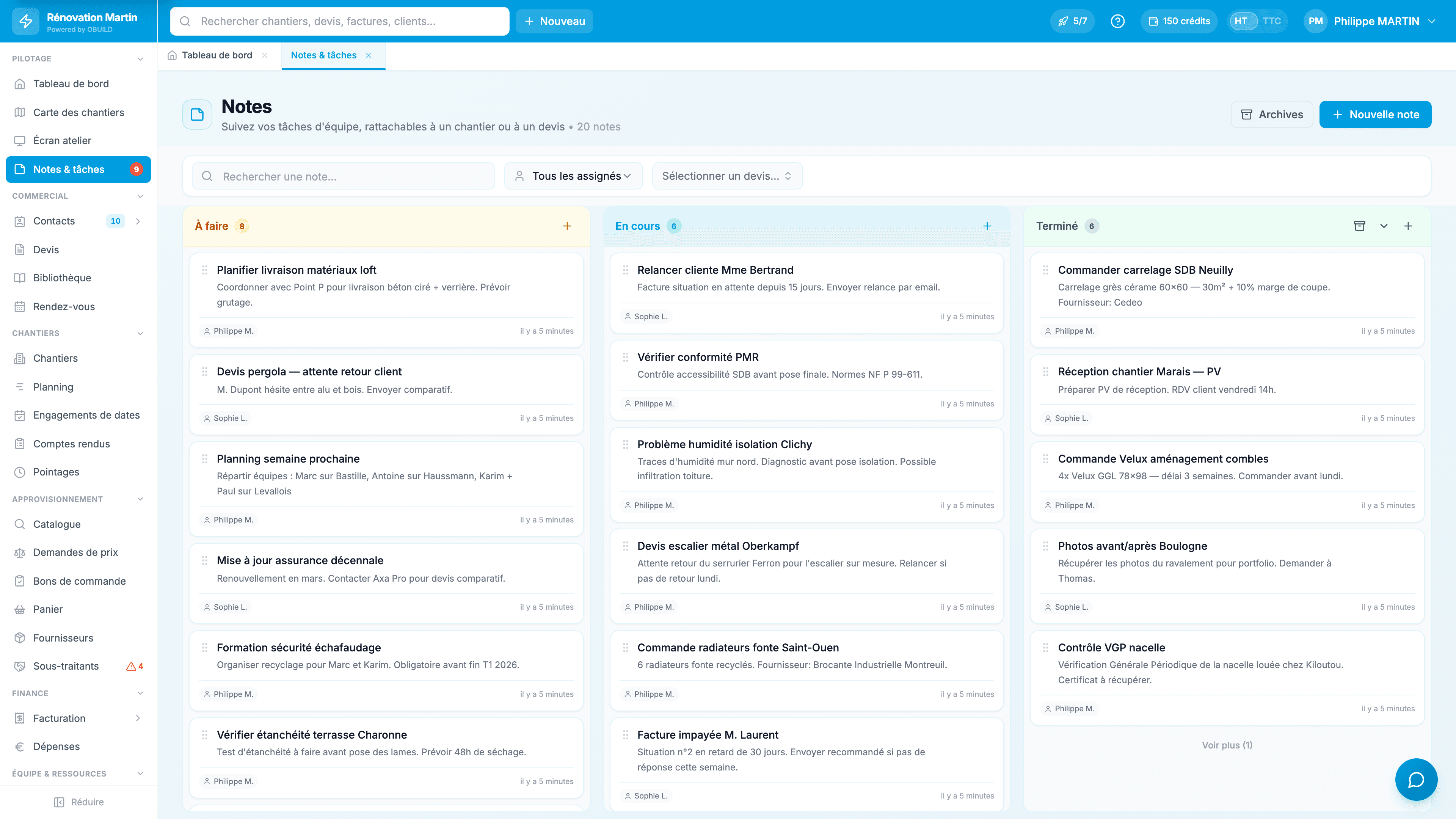Grab drag handle of Vérifier conformité PMR
1456x819 pixels.
pyautogui.click(x=625, y=357)
